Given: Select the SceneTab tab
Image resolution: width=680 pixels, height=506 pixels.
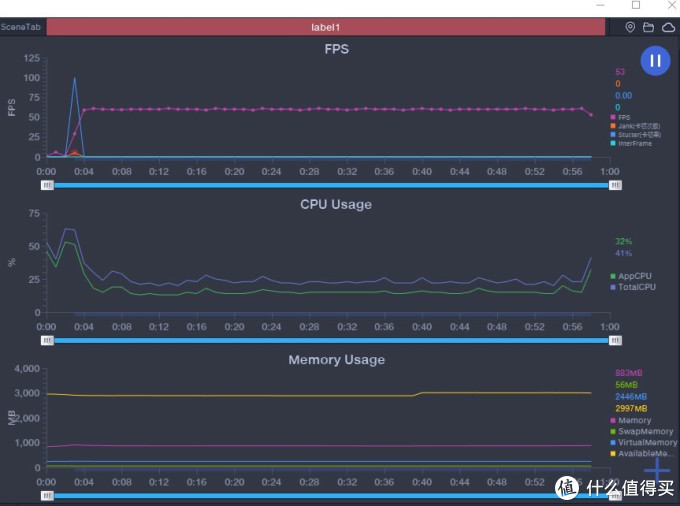Looking at the screenshot, I should point(21,27).
